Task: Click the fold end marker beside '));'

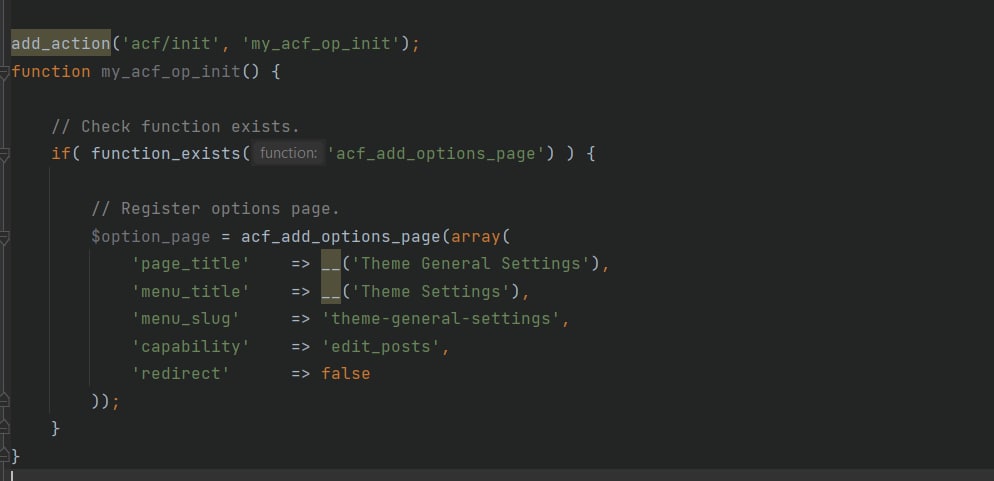Action: tap(4, 401)
